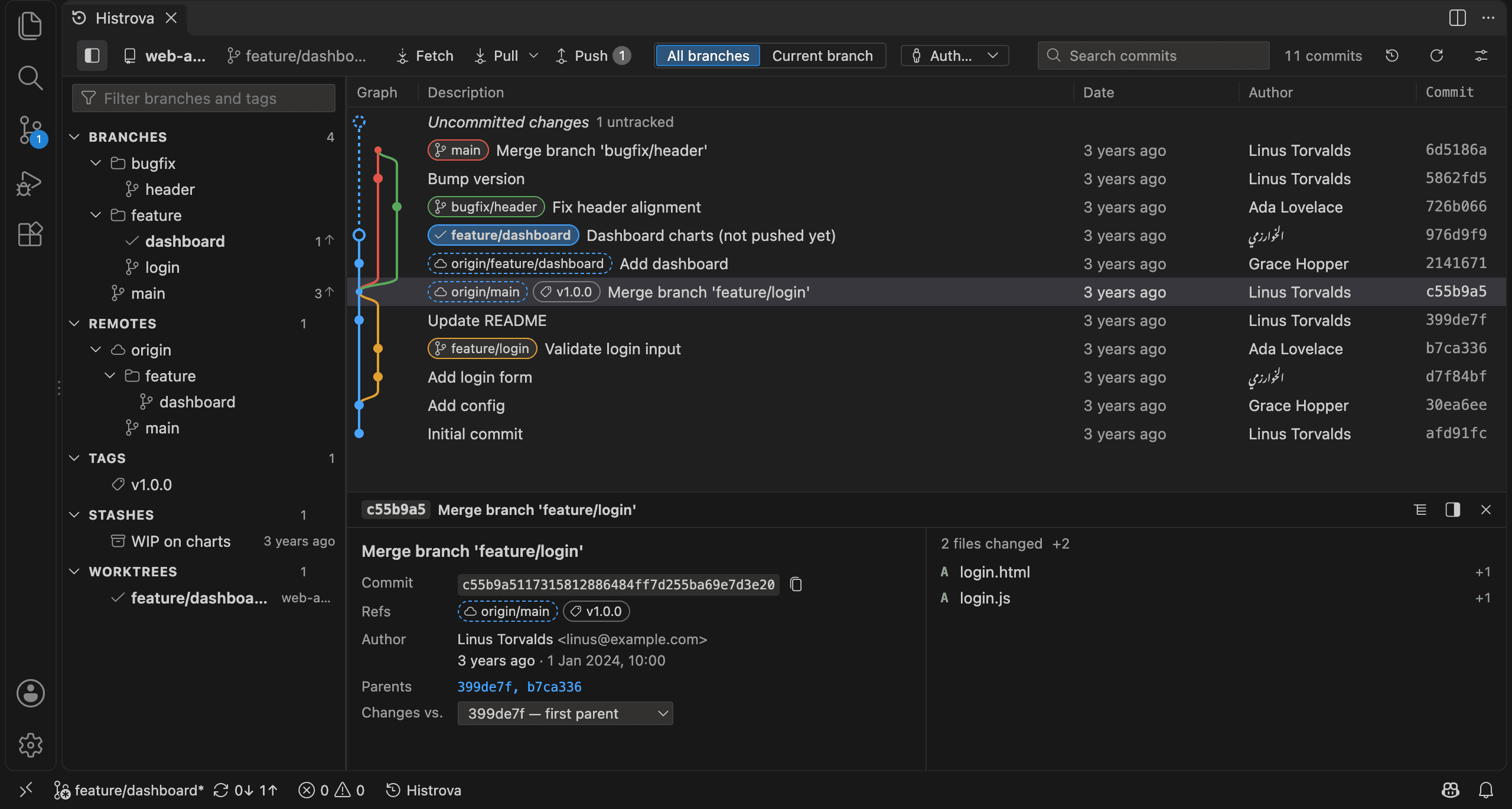
Task: Open the Changes vs. first parent dropdown
Action: [x=565, y=713]
